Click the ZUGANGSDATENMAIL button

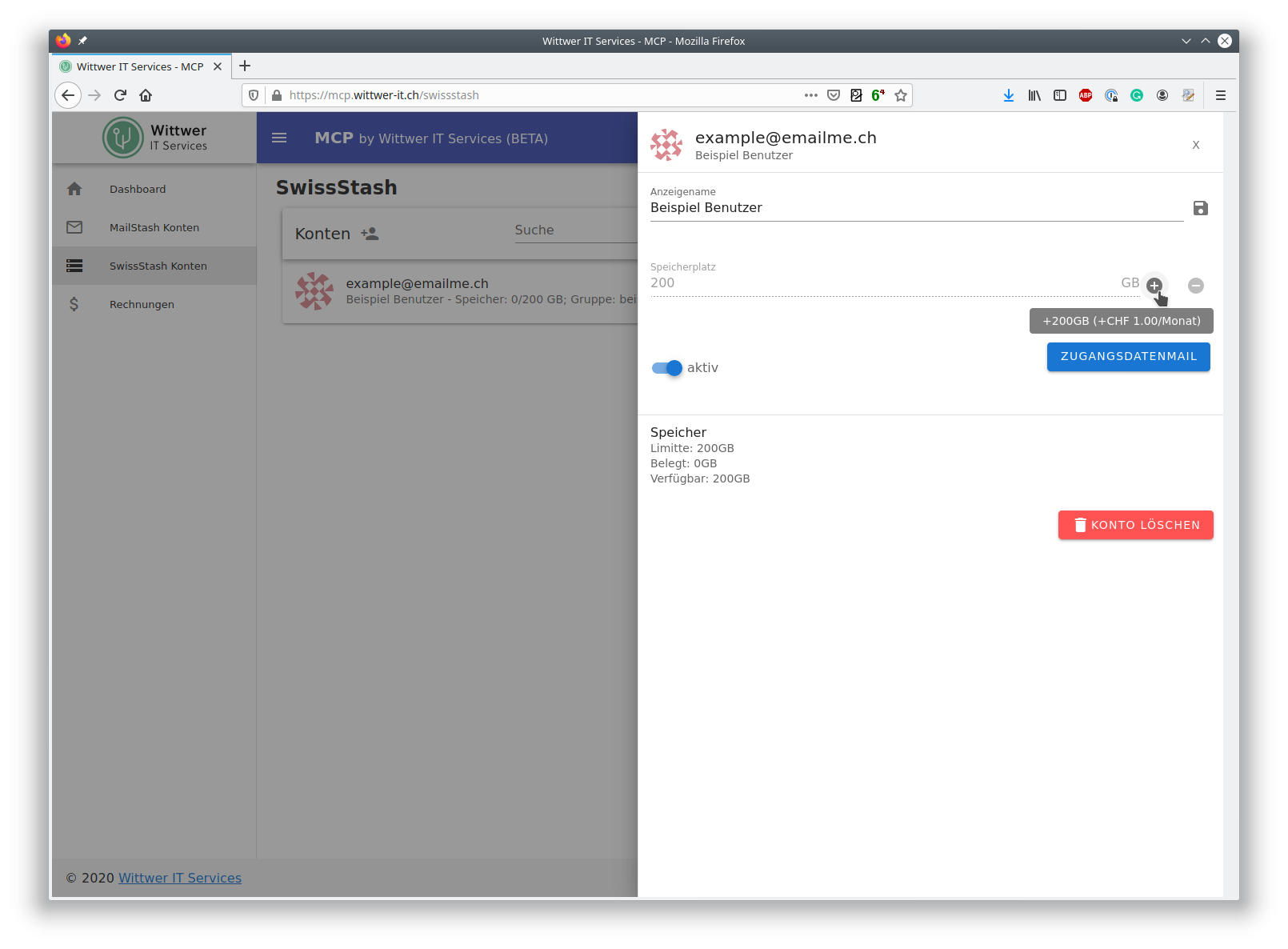click(1128, 357)
